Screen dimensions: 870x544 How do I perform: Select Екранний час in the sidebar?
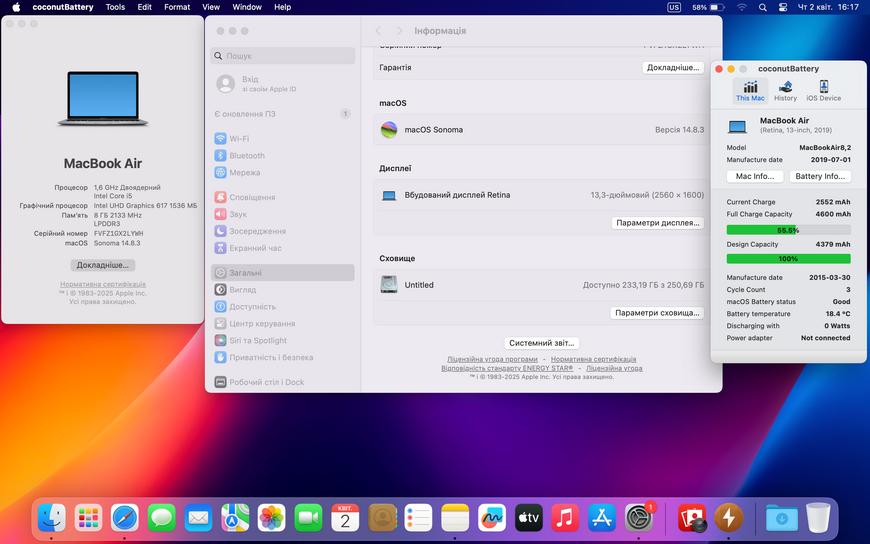coord(283,248)
